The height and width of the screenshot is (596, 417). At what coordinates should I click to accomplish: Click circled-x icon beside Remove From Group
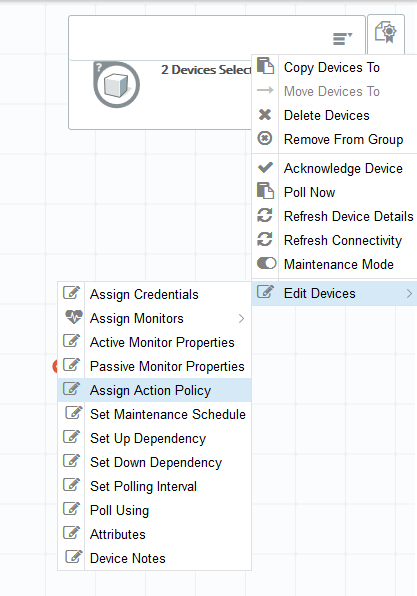coord(265,138)
